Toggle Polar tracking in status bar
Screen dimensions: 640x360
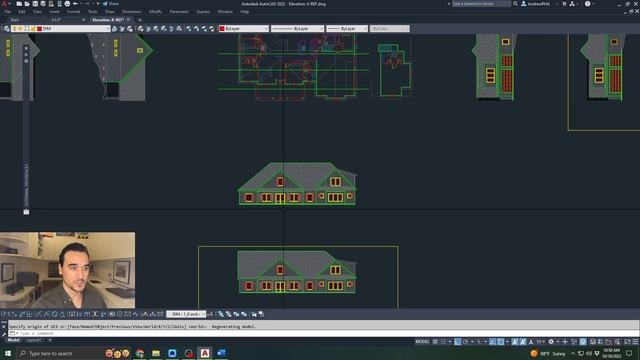click(x=465, y=342)
